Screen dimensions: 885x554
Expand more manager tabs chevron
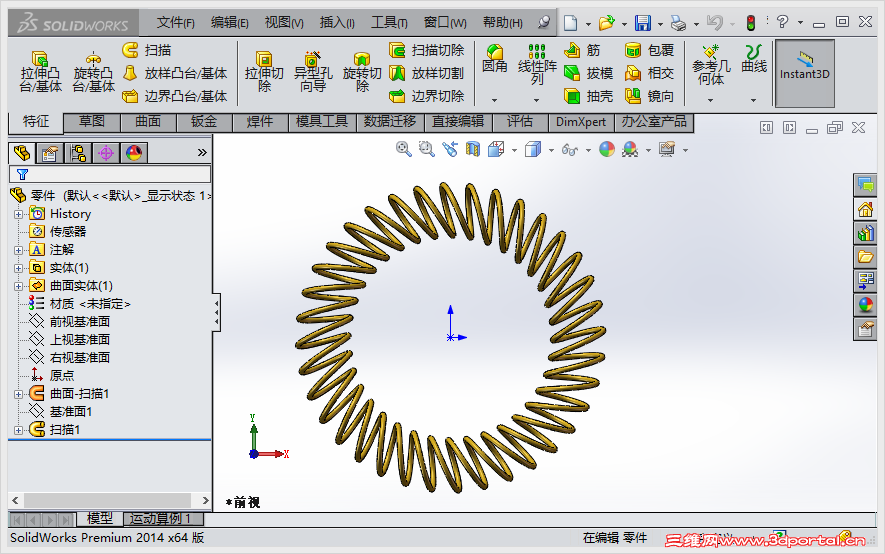tap(202, 153)
